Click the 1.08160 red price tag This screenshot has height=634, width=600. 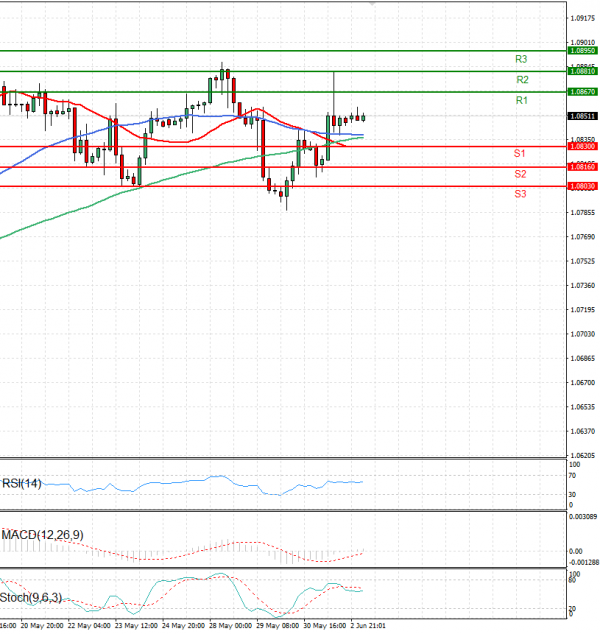click(582, 167)
